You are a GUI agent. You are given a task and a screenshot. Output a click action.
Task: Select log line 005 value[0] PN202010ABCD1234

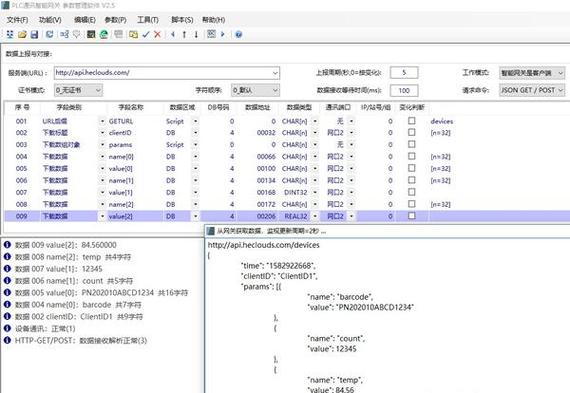click(101, 293)
